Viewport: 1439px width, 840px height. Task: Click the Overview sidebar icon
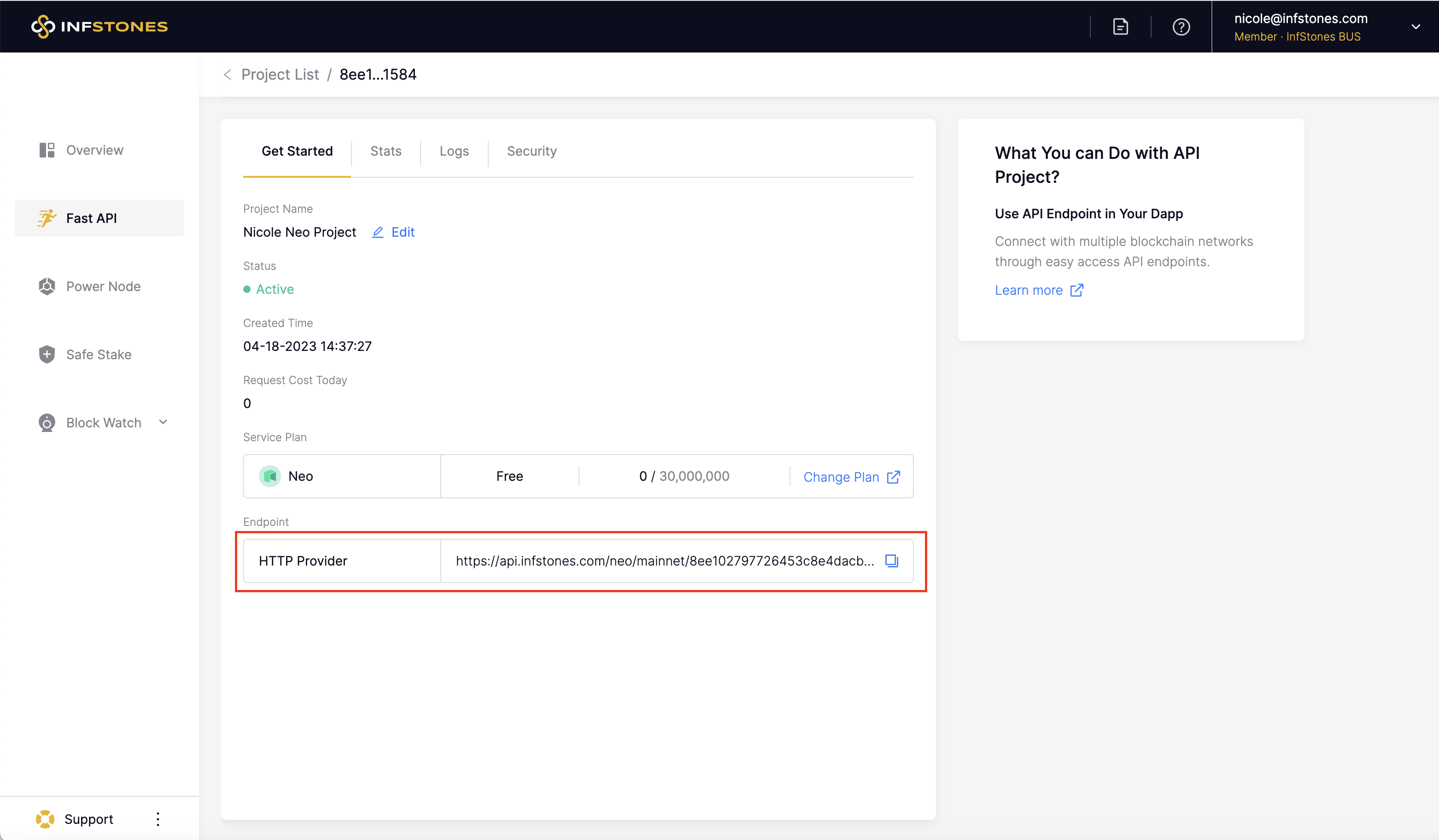47,150
